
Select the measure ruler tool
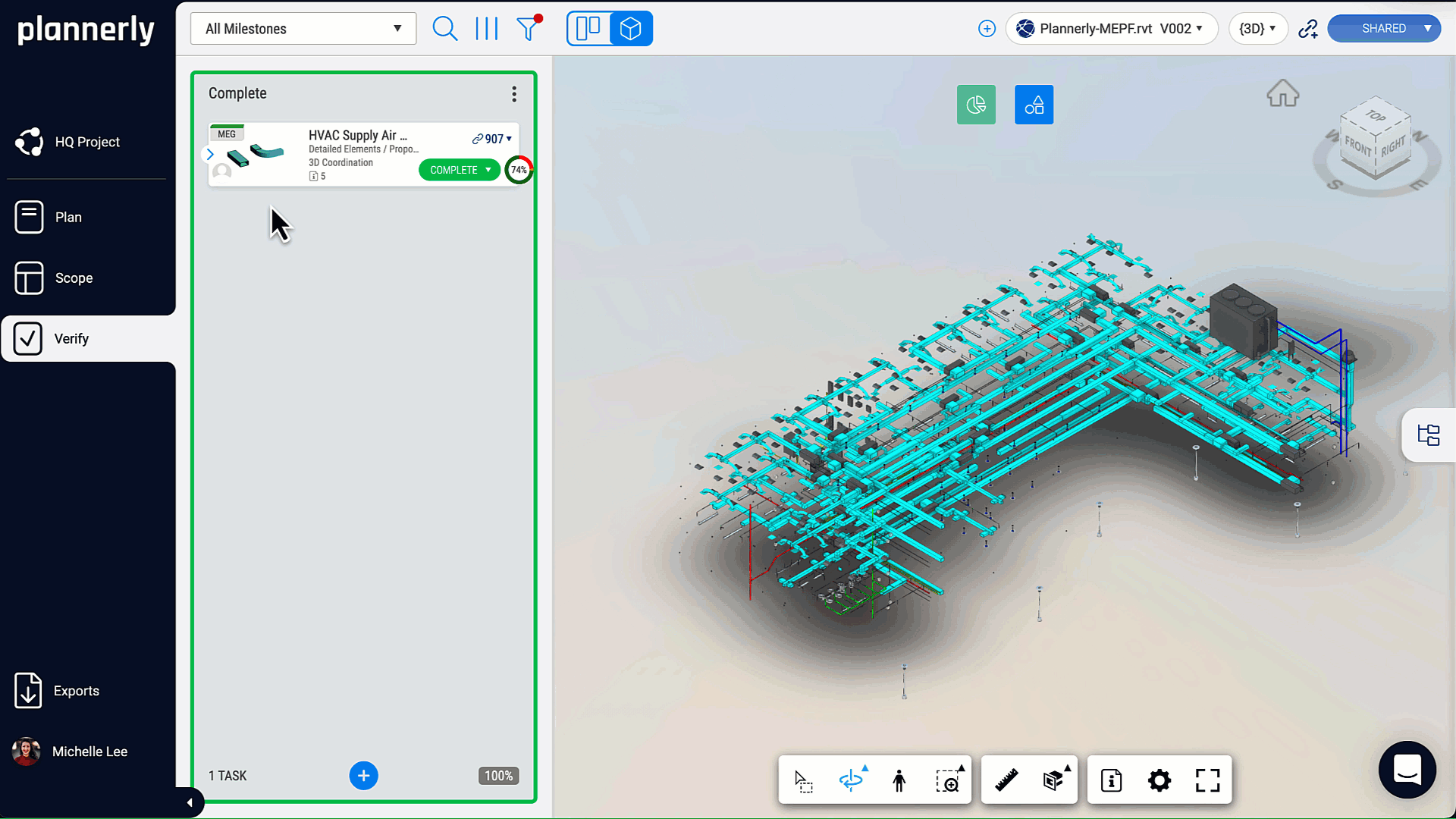(1006, 780)
